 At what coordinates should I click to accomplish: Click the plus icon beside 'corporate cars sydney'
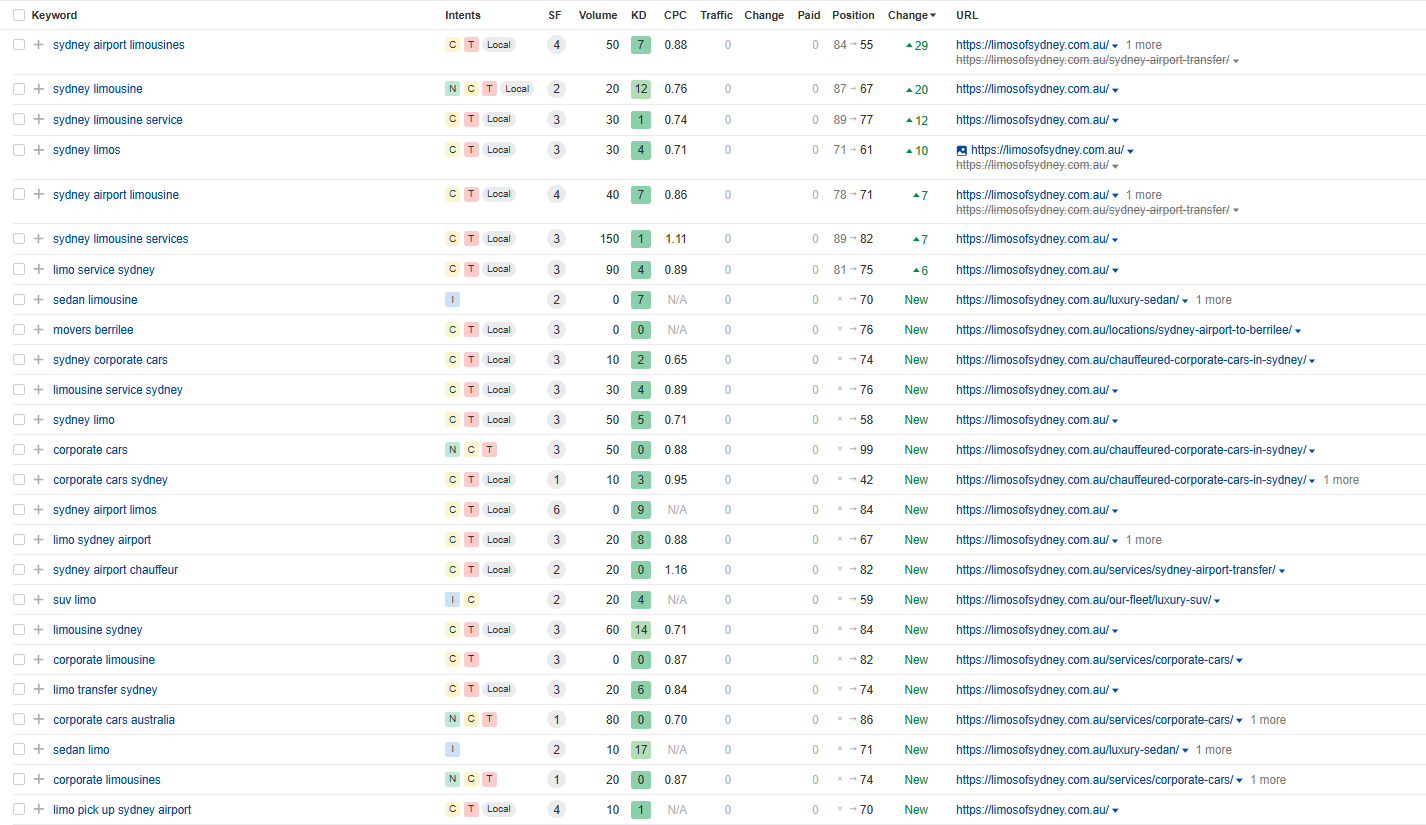39,480
